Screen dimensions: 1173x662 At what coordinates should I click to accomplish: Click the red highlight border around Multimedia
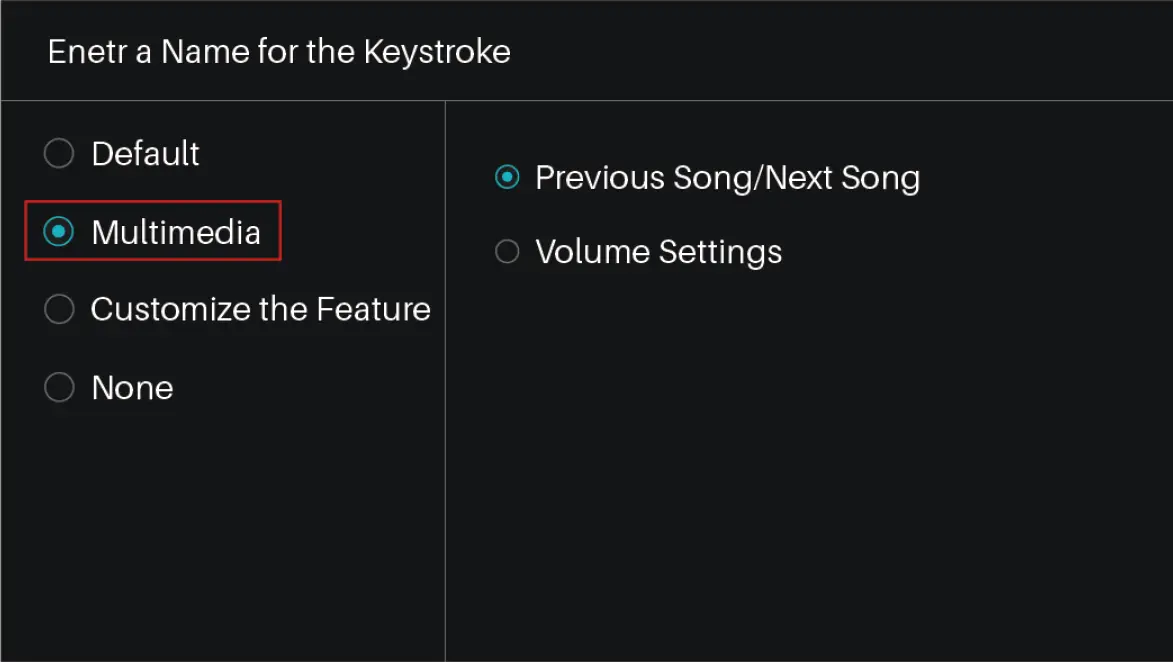tap(281, 231)
